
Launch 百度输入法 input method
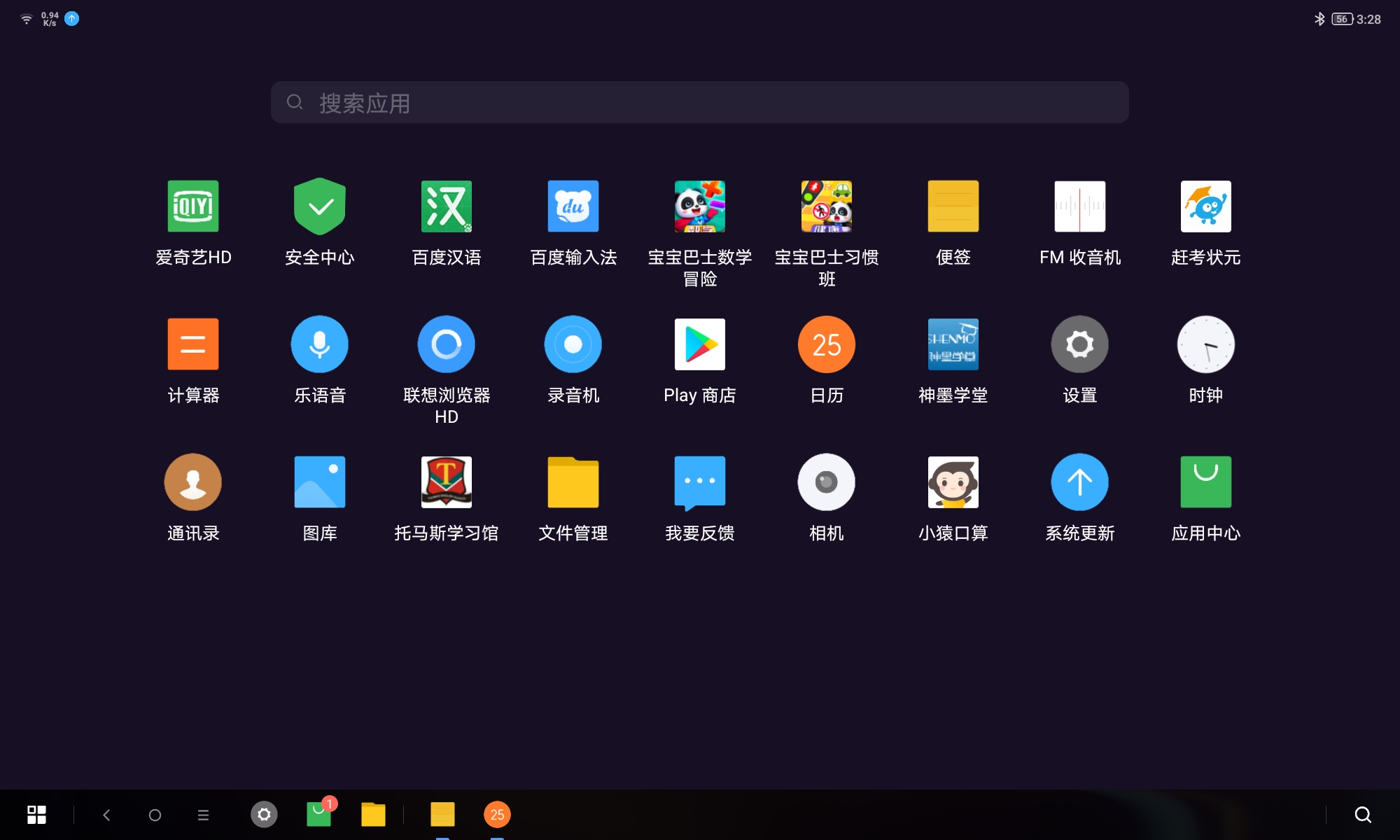click(573, 206)
